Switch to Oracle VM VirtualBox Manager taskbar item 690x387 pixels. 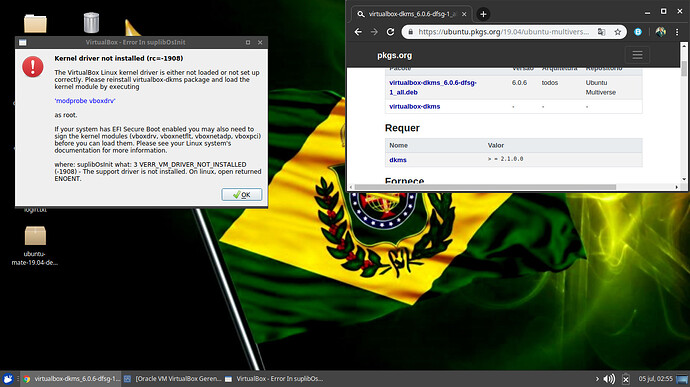(x=172, y=379)
